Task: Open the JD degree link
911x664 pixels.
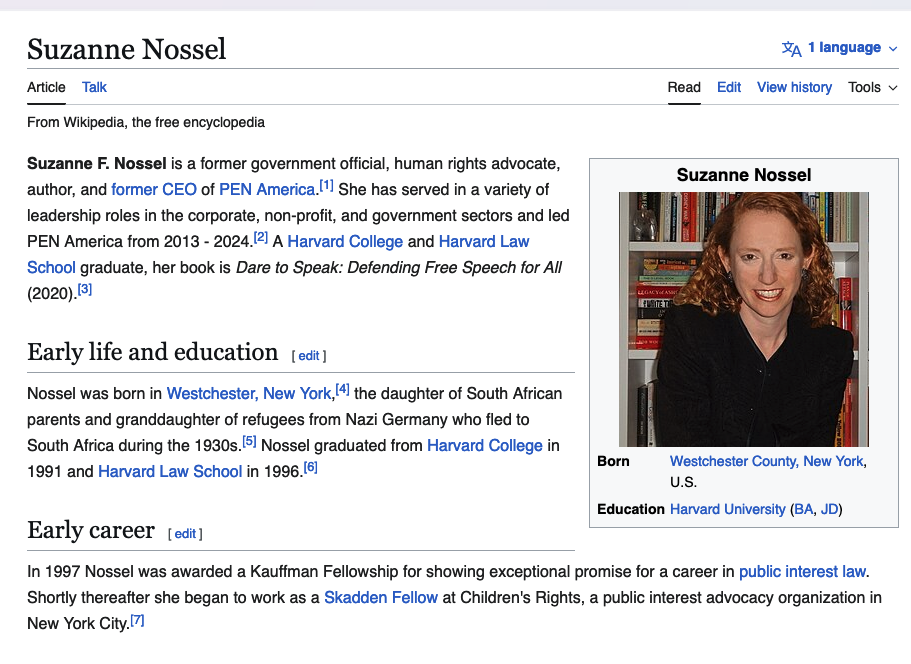Action: [x=829, y=509]
